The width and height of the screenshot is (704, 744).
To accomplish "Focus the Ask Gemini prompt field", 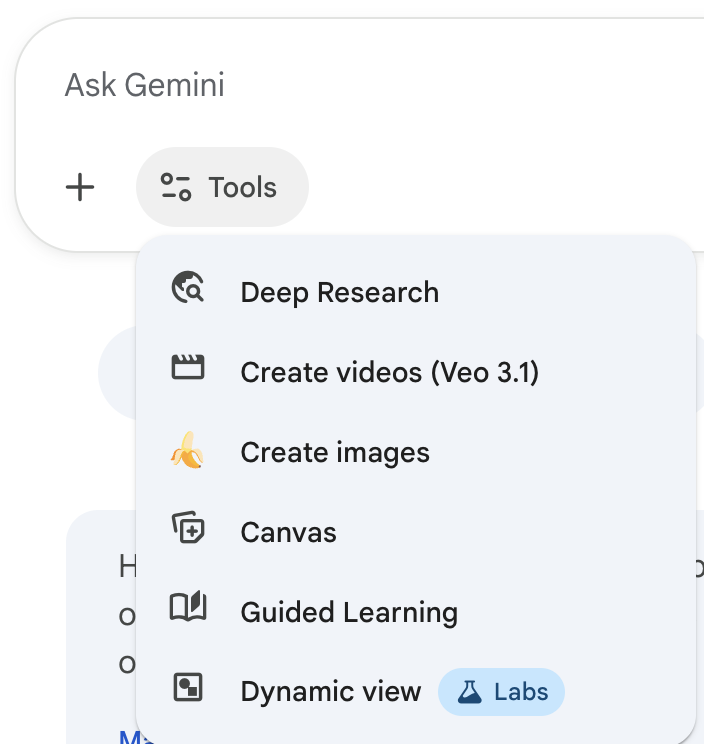I will [360, 85].
